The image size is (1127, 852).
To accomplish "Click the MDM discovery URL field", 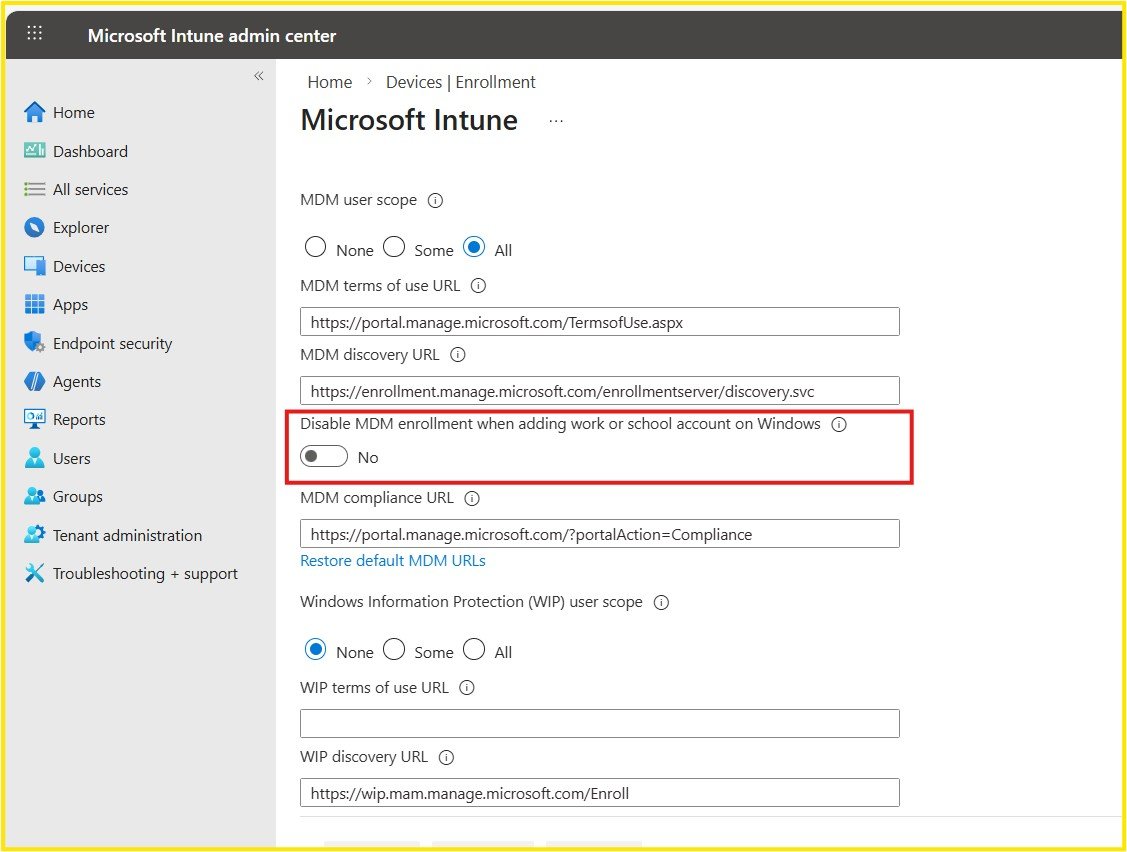I will [x=599, y=390].
